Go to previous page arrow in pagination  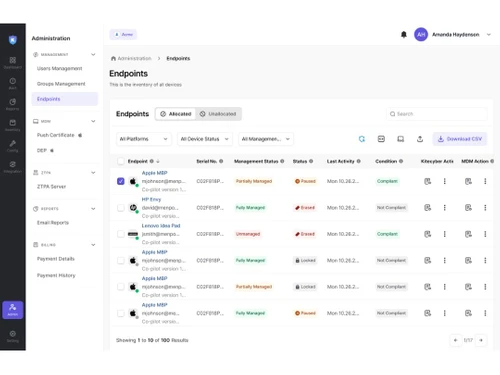coord(456,340)
